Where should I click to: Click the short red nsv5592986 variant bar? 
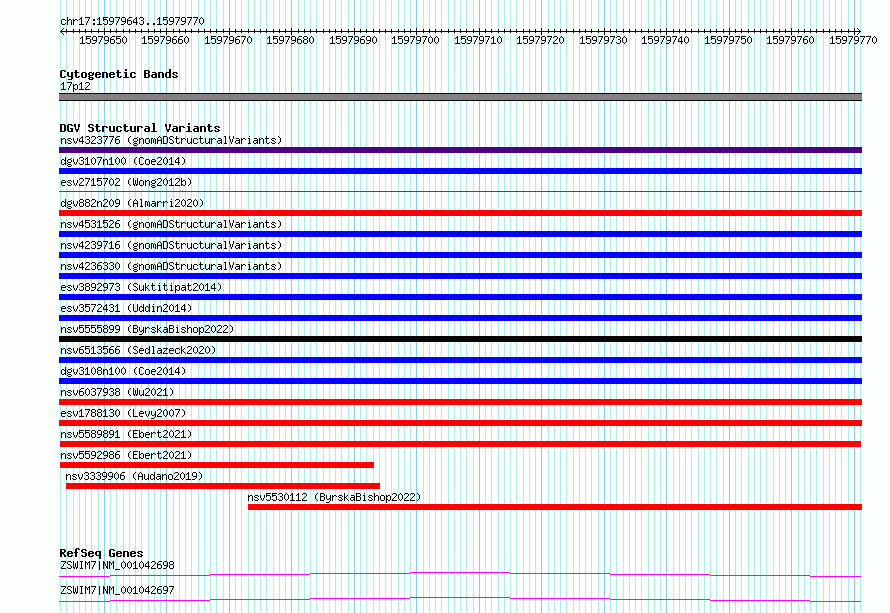tap(217, 465)
